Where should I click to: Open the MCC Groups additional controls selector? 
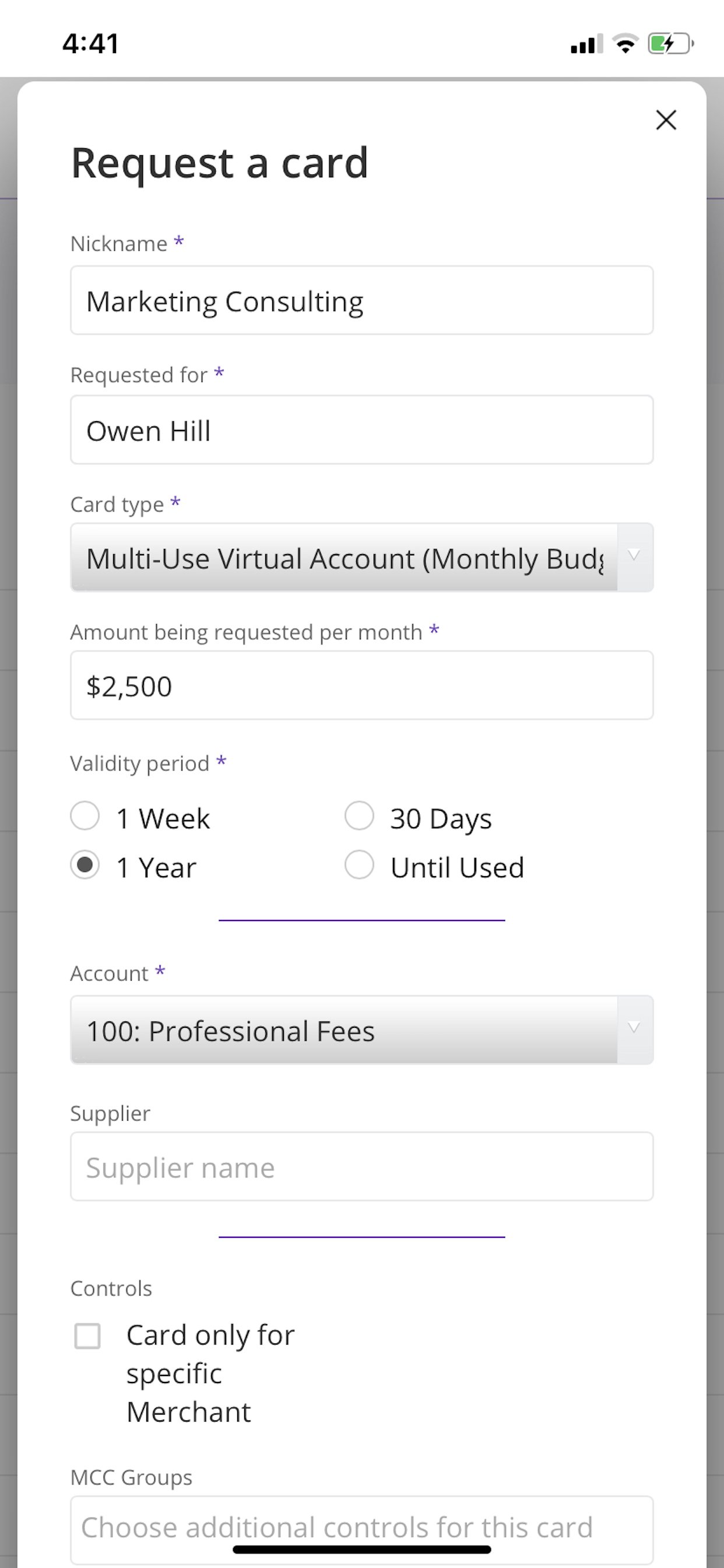pyautogui.click(x=361, y=1527)
